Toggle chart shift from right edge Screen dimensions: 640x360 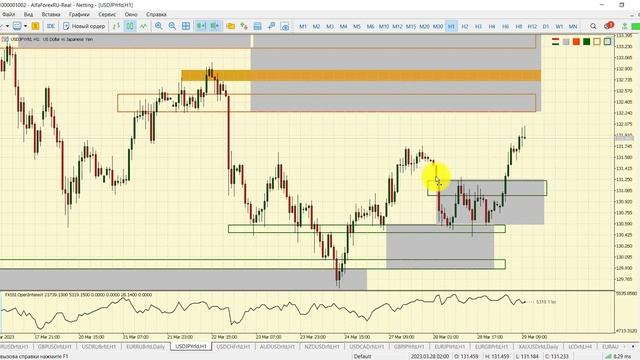[215, 26]
